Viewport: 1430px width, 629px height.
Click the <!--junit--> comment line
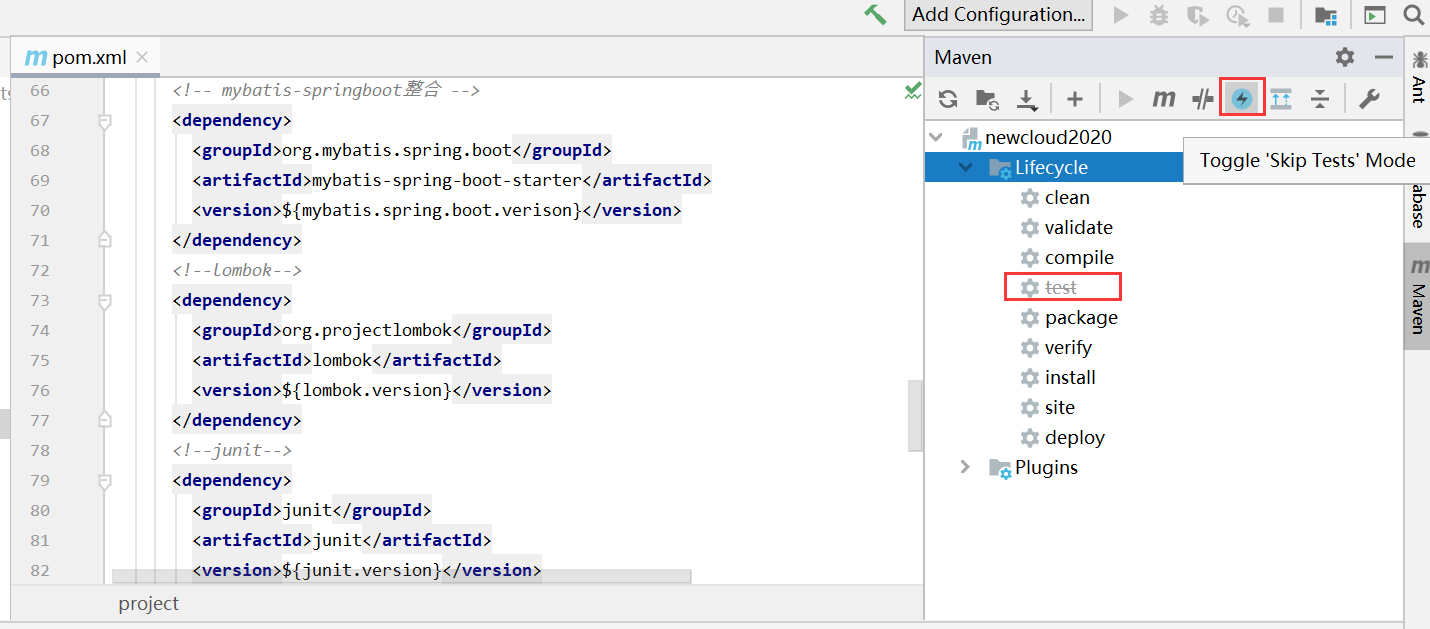[x=232, y=450]
